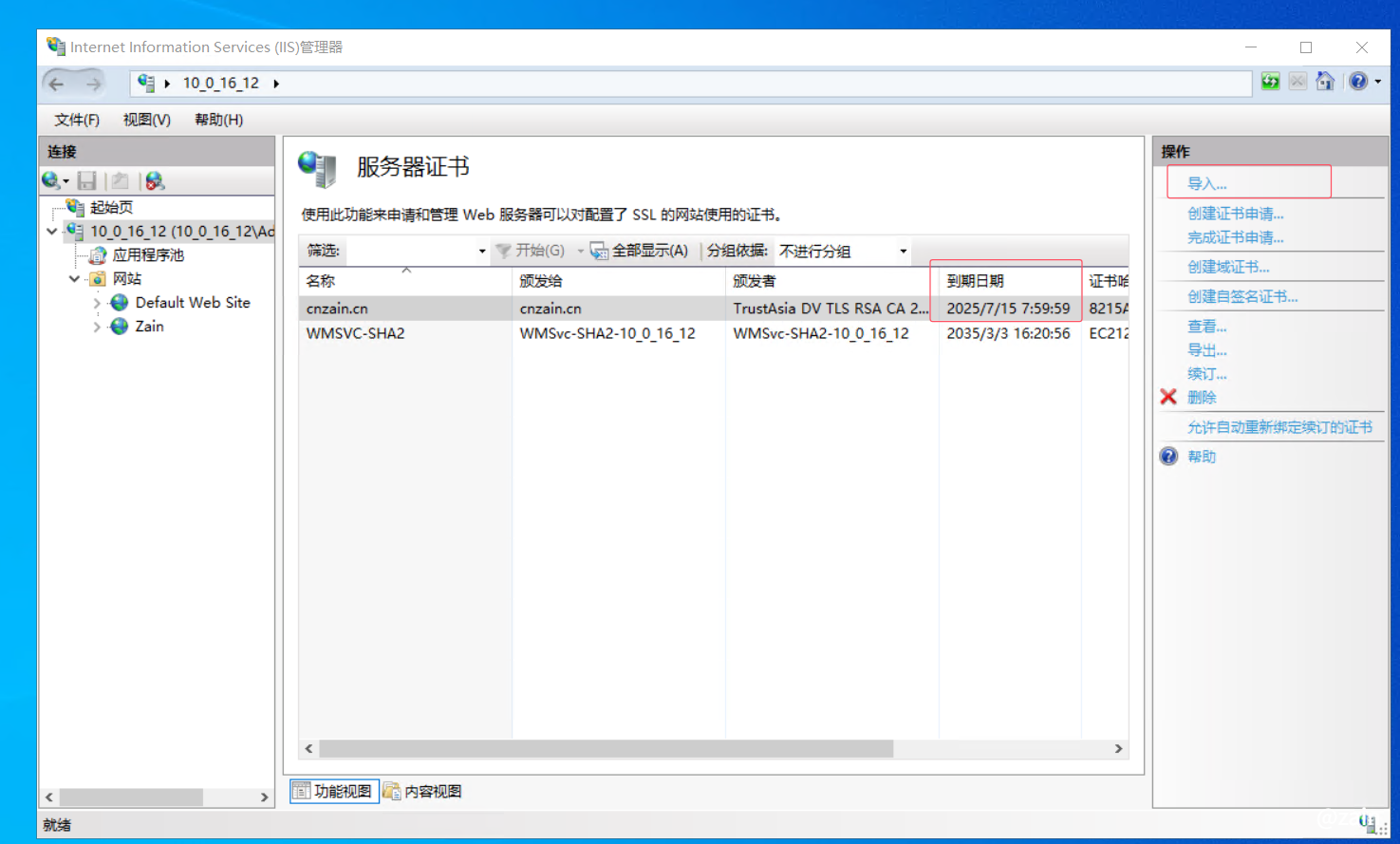
Task: Click the 查看... action link
Action: click(1207, 326)
